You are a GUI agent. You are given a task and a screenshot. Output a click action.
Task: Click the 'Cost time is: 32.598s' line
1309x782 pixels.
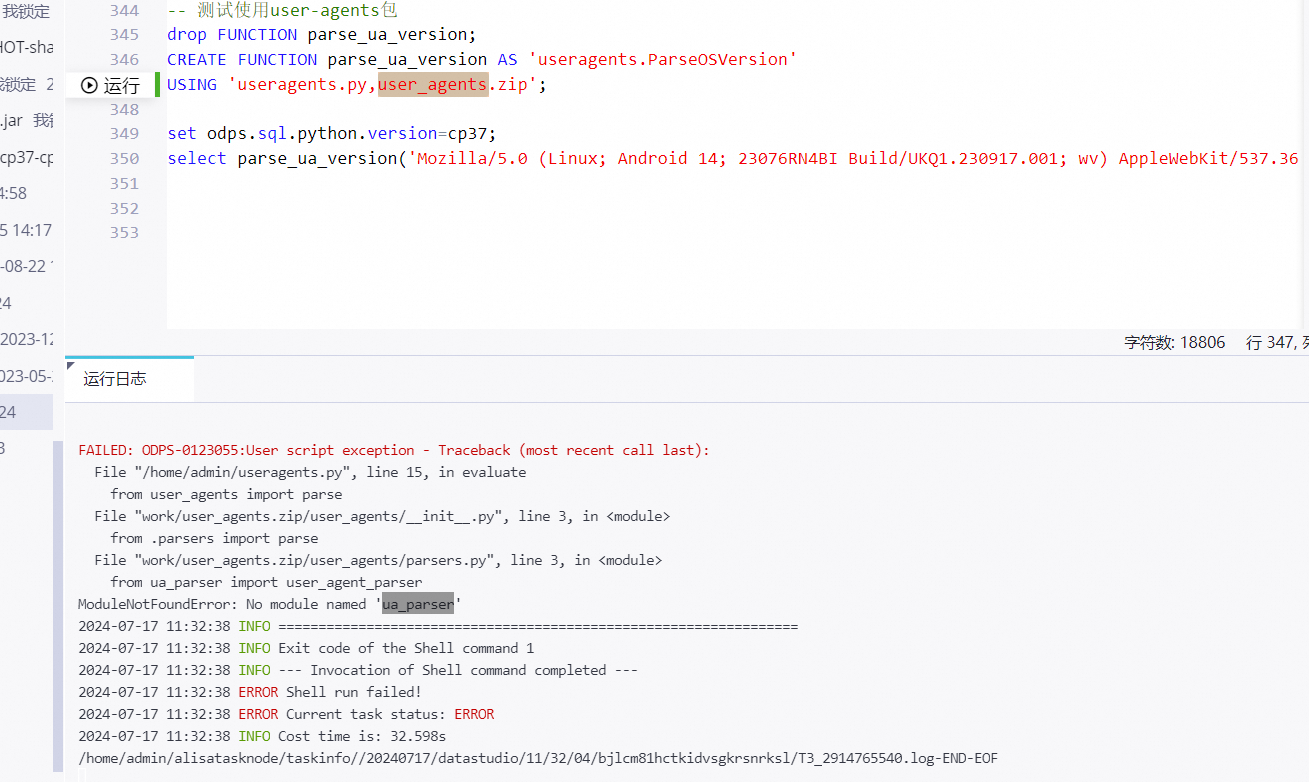point(262,736)
